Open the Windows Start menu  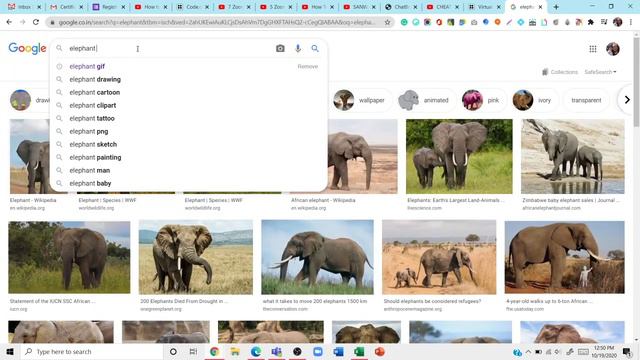click(x=10, y=351)
